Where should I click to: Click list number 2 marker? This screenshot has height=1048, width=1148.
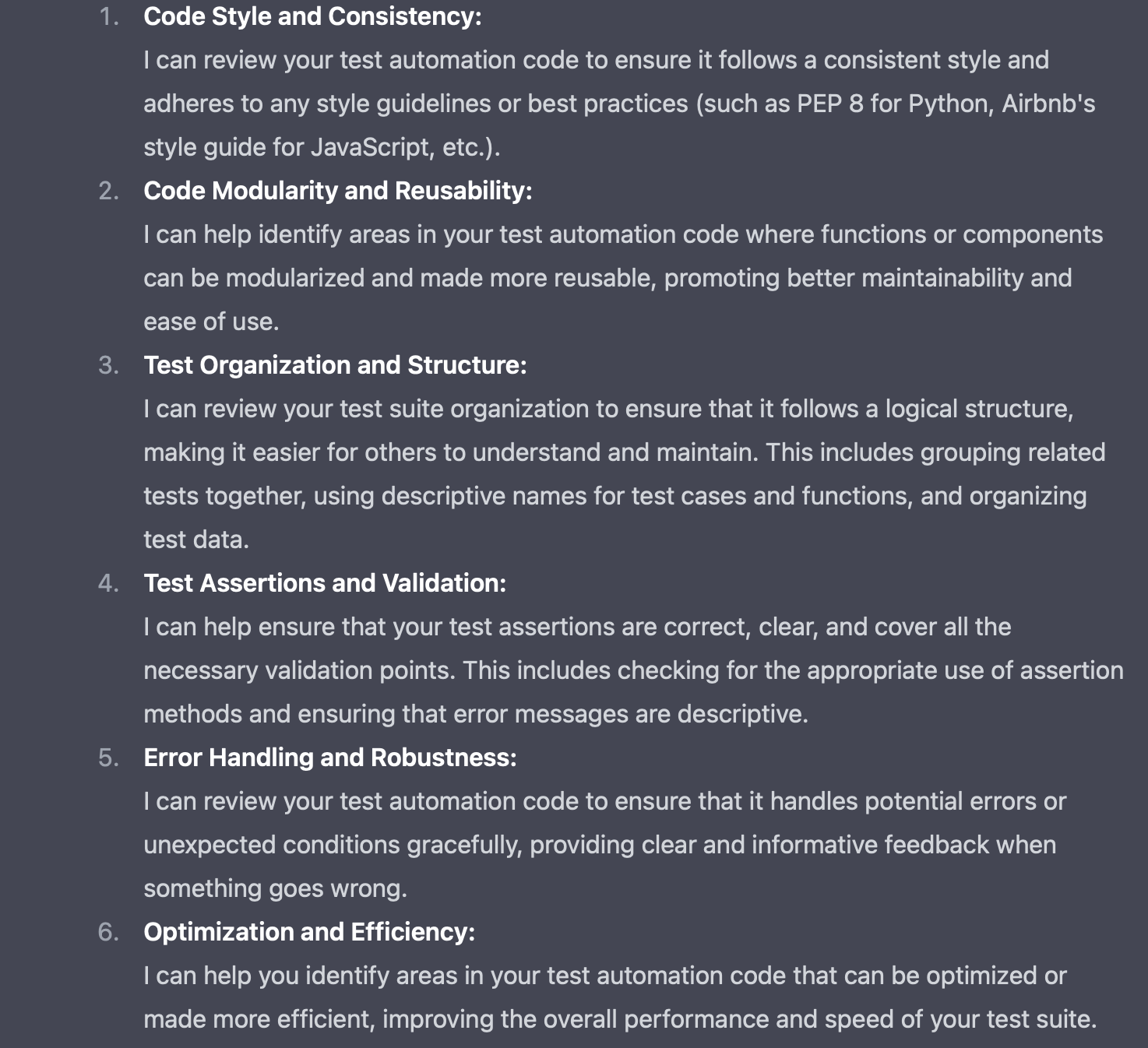click(x=109, y=191)
